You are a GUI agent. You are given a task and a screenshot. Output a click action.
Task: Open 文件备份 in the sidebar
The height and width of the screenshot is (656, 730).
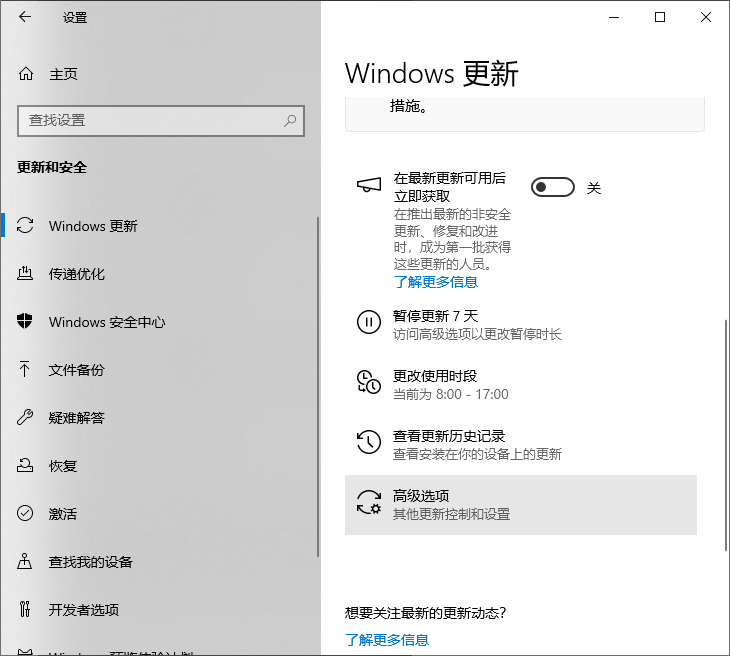pos(76,370)
